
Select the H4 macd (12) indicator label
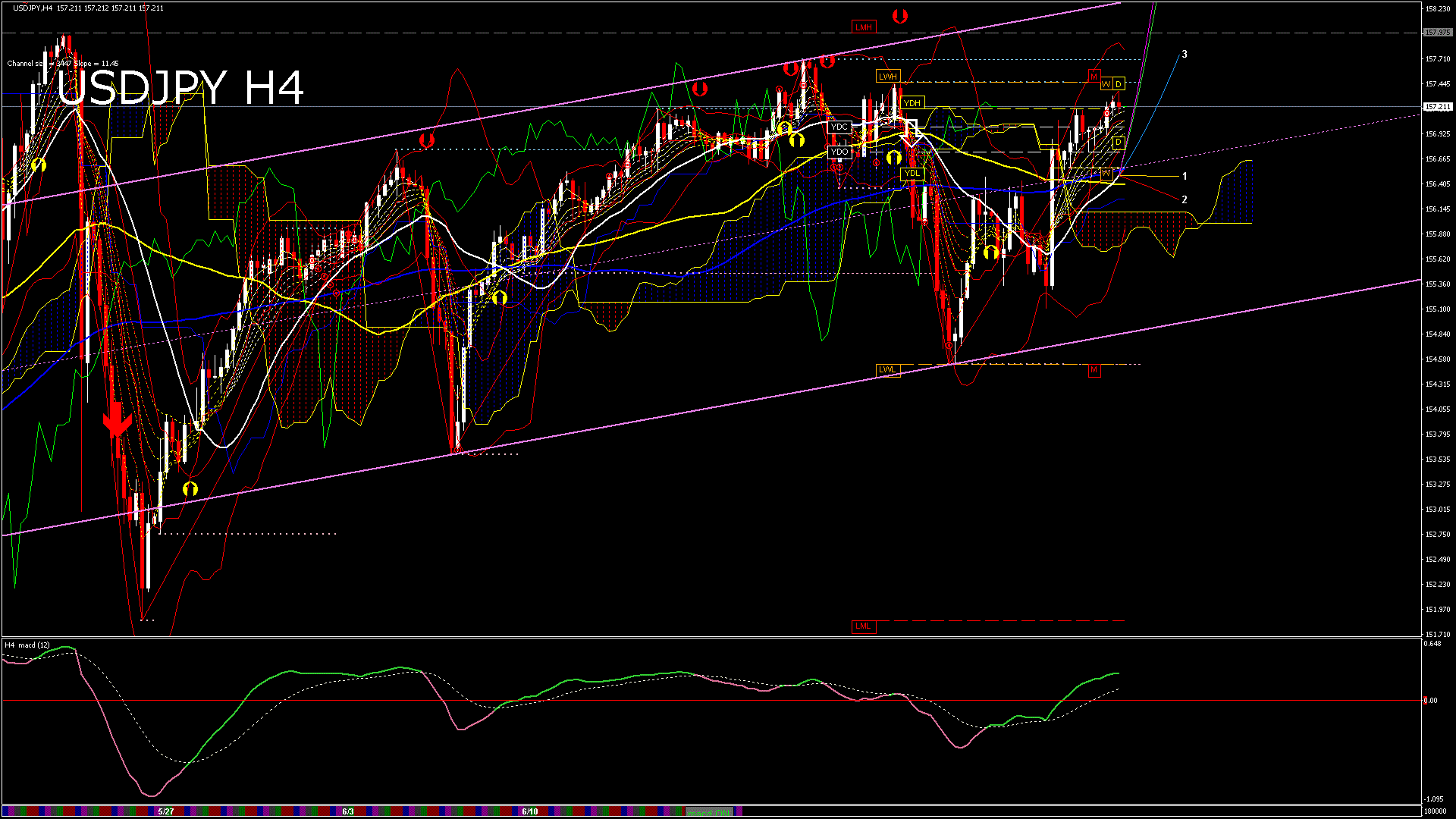point(27,645)
